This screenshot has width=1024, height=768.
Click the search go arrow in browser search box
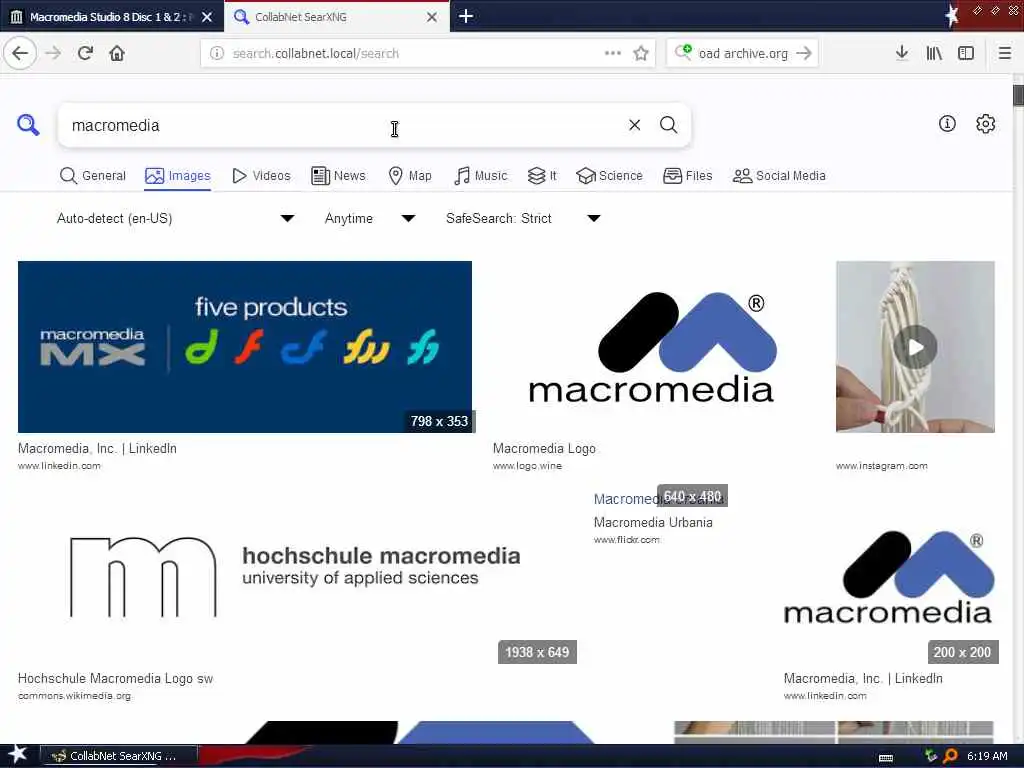[804, 53]
